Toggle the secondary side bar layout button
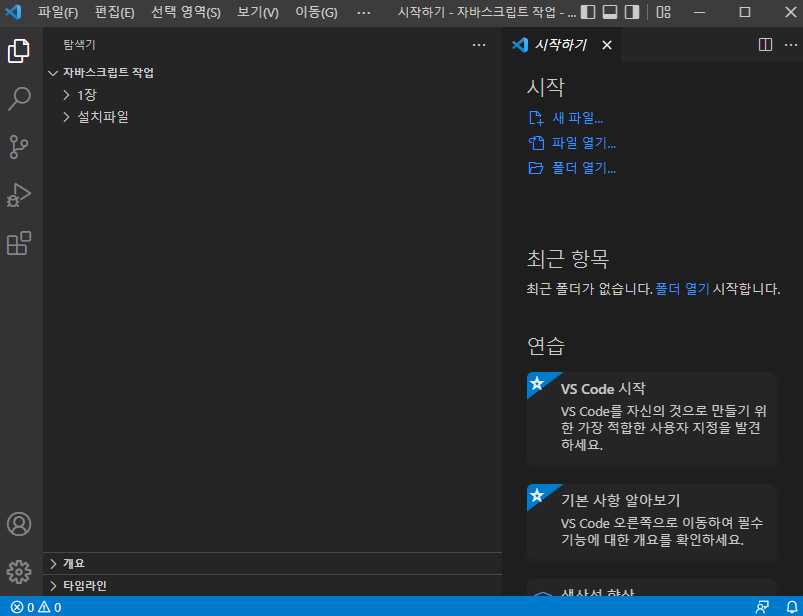The height and width of the screenshot is (616, 803). (x=632, y=12)
